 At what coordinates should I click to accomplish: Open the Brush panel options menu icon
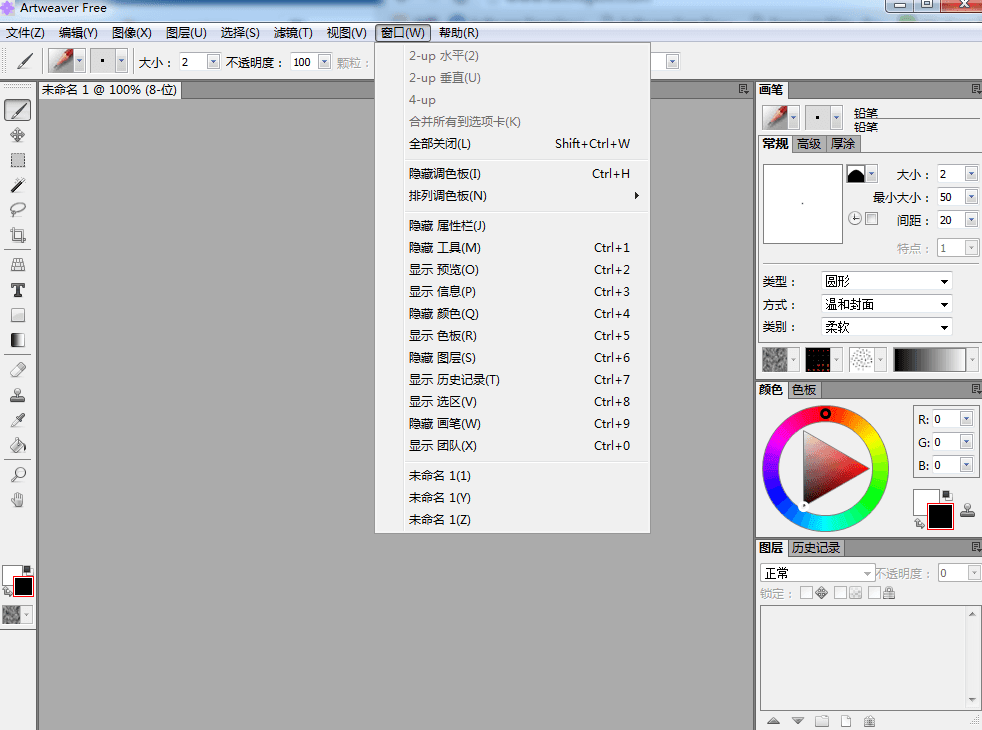[975, 90]
